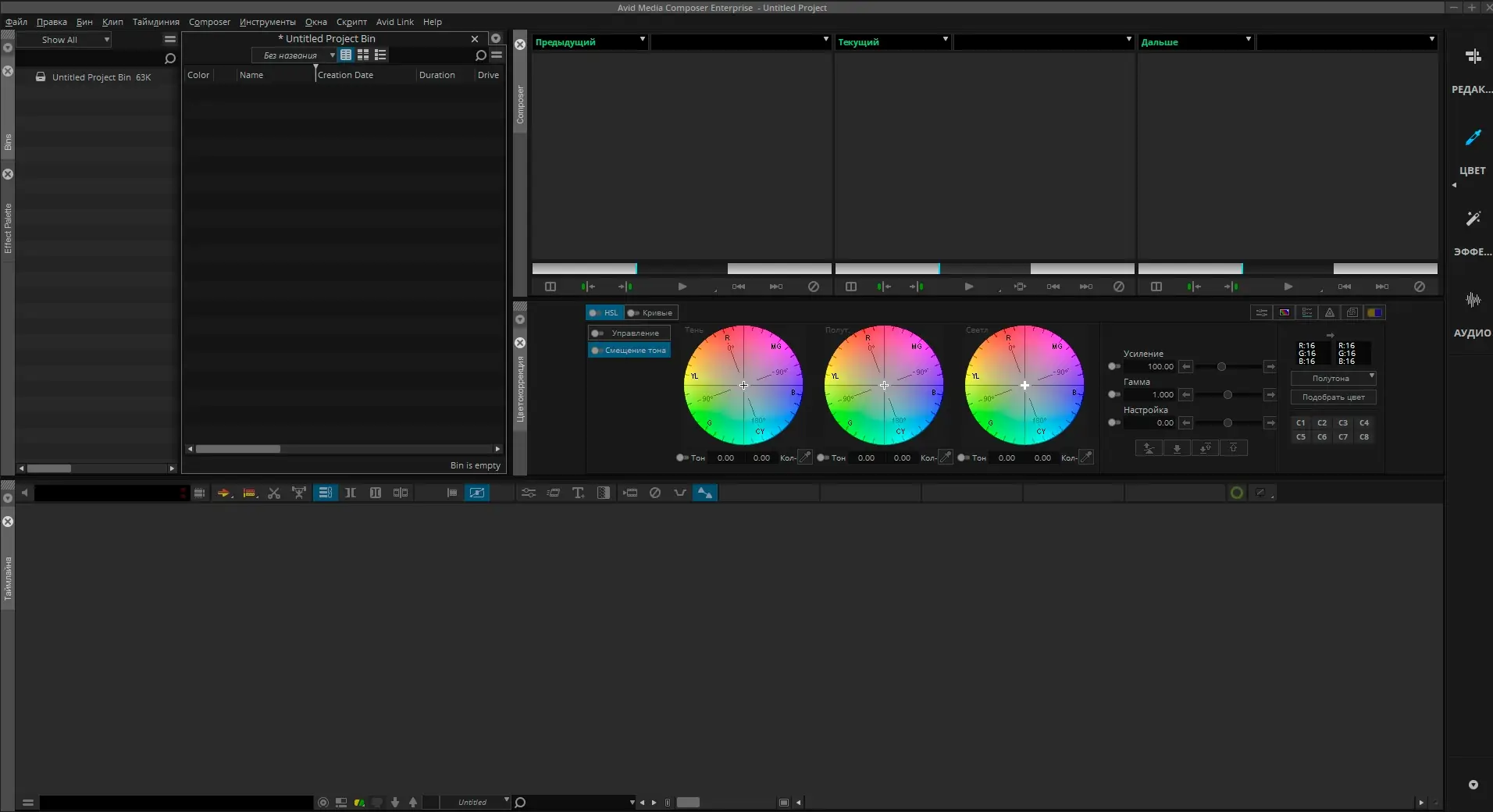The width and height of the screenshot is (1493, 812).
Task: Switch bin to frame thumbnail view icon
Action: (x=363, y=55)
